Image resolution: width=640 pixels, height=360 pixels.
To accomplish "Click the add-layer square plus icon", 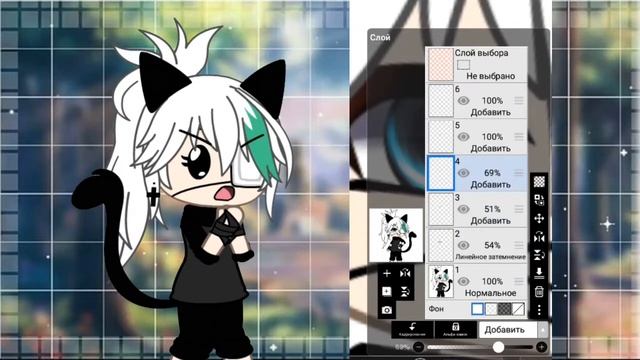I will 387,291.
